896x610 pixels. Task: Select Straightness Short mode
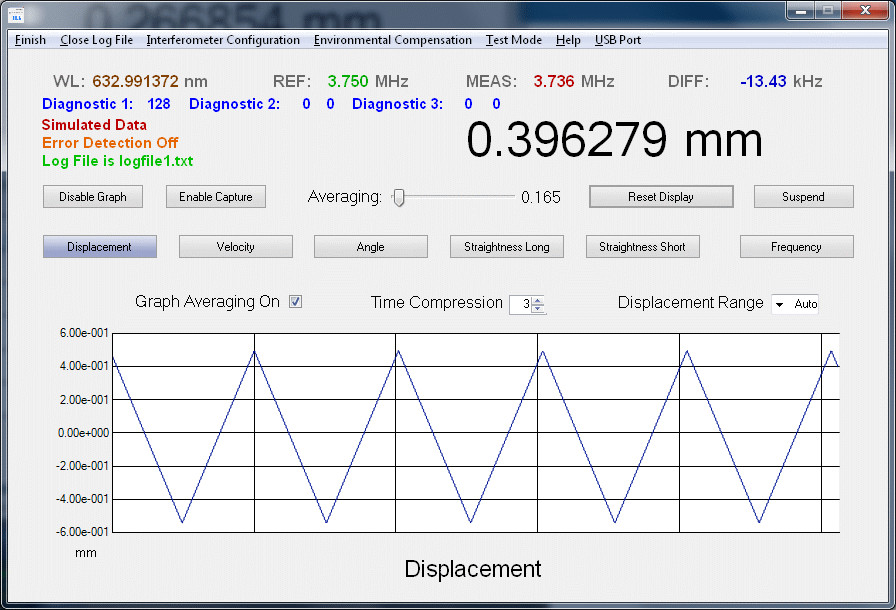click(642, 247)
